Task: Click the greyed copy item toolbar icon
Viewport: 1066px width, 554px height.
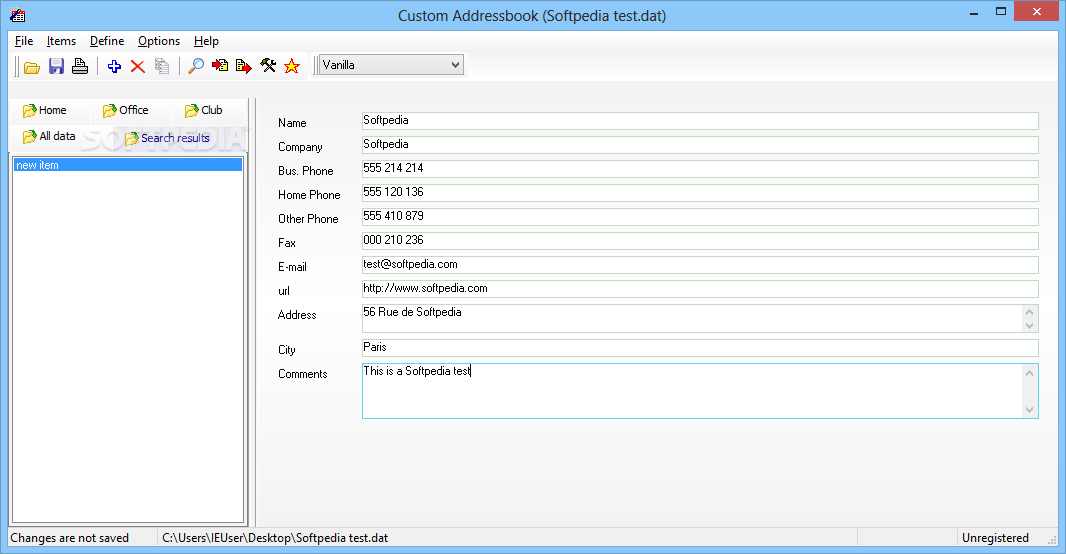Action: point(162,66)
